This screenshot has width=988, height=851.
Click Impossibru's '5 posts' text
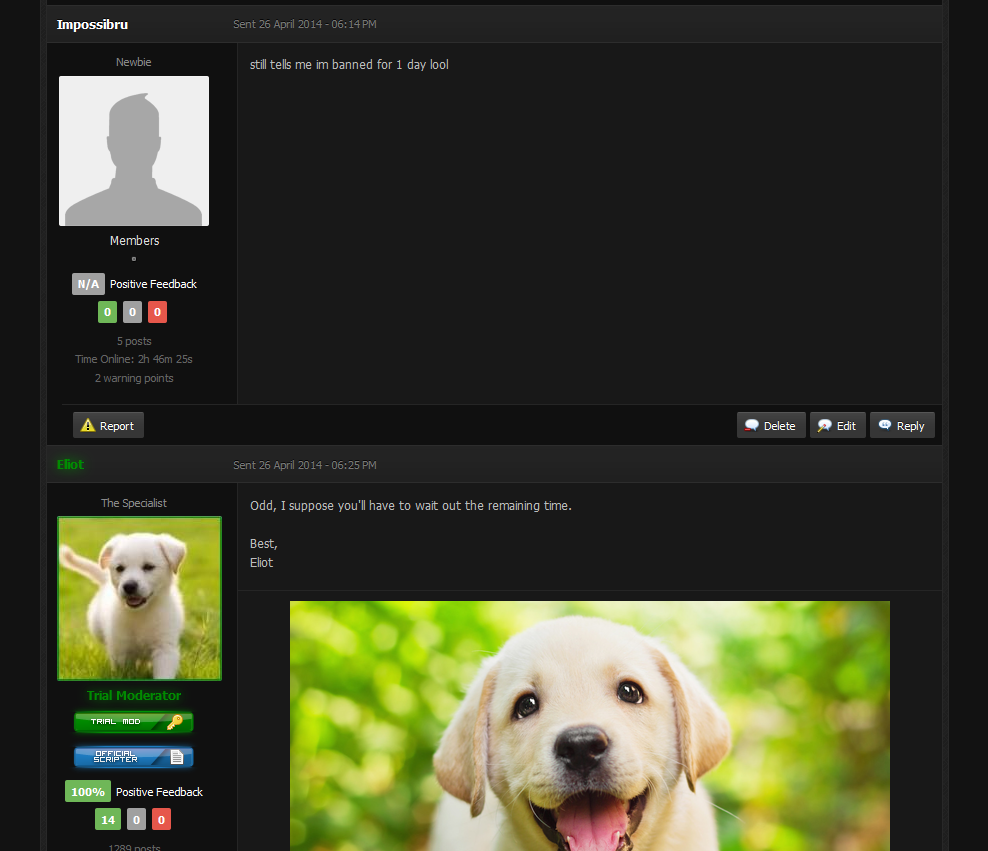point(134,341)
